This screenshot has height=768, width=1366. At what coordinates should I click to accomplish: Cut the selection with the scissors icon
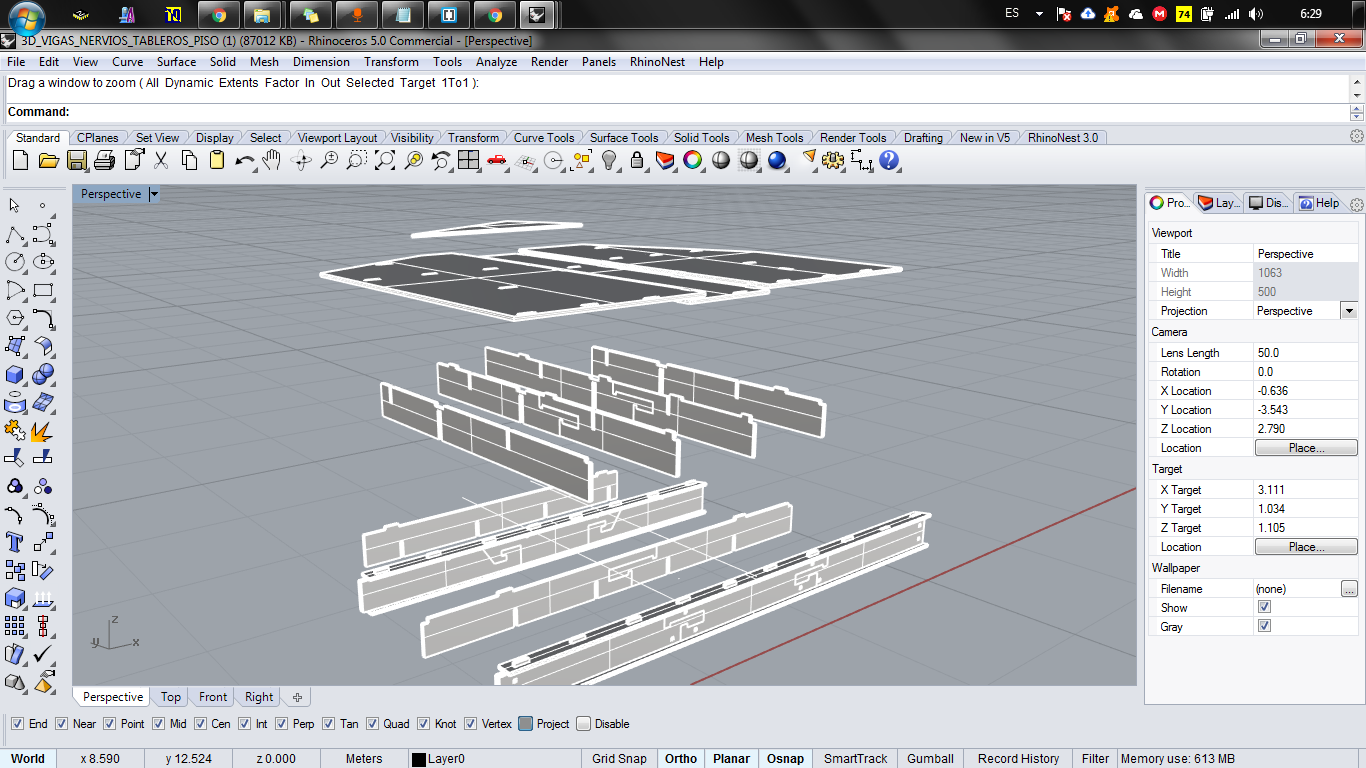[161, 160]
